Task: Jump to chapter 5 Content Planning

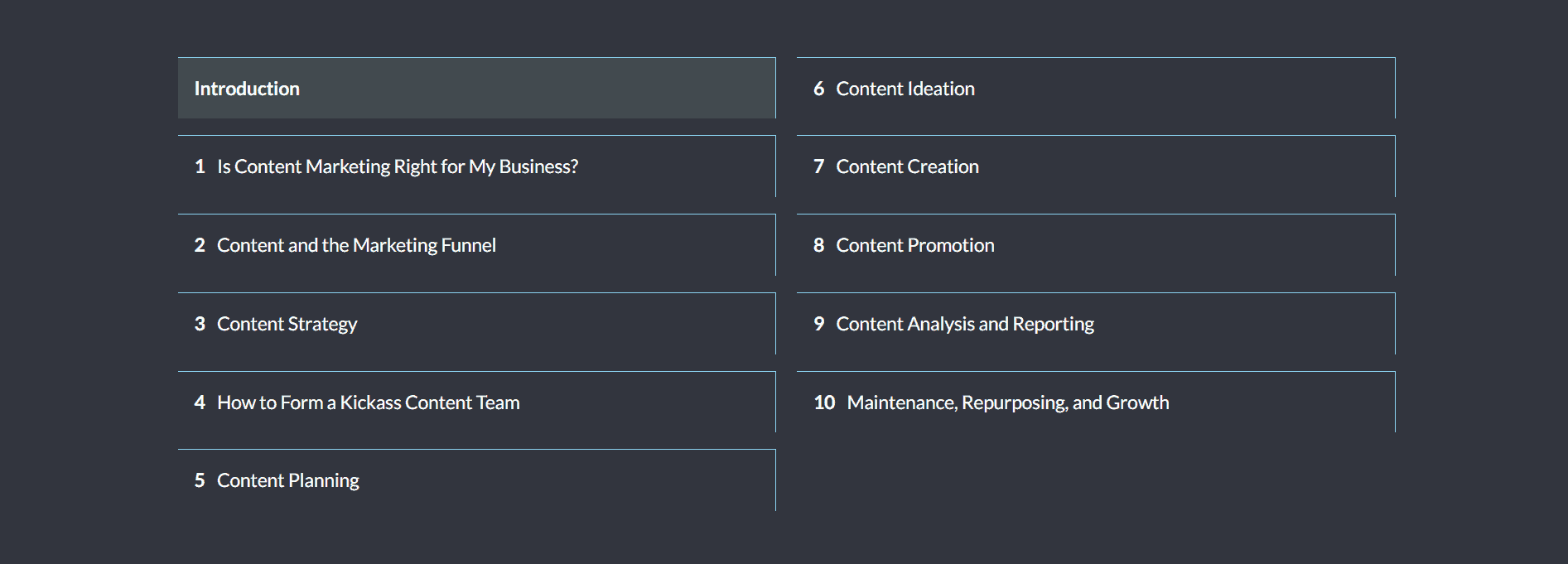Action: click(476, 480)
